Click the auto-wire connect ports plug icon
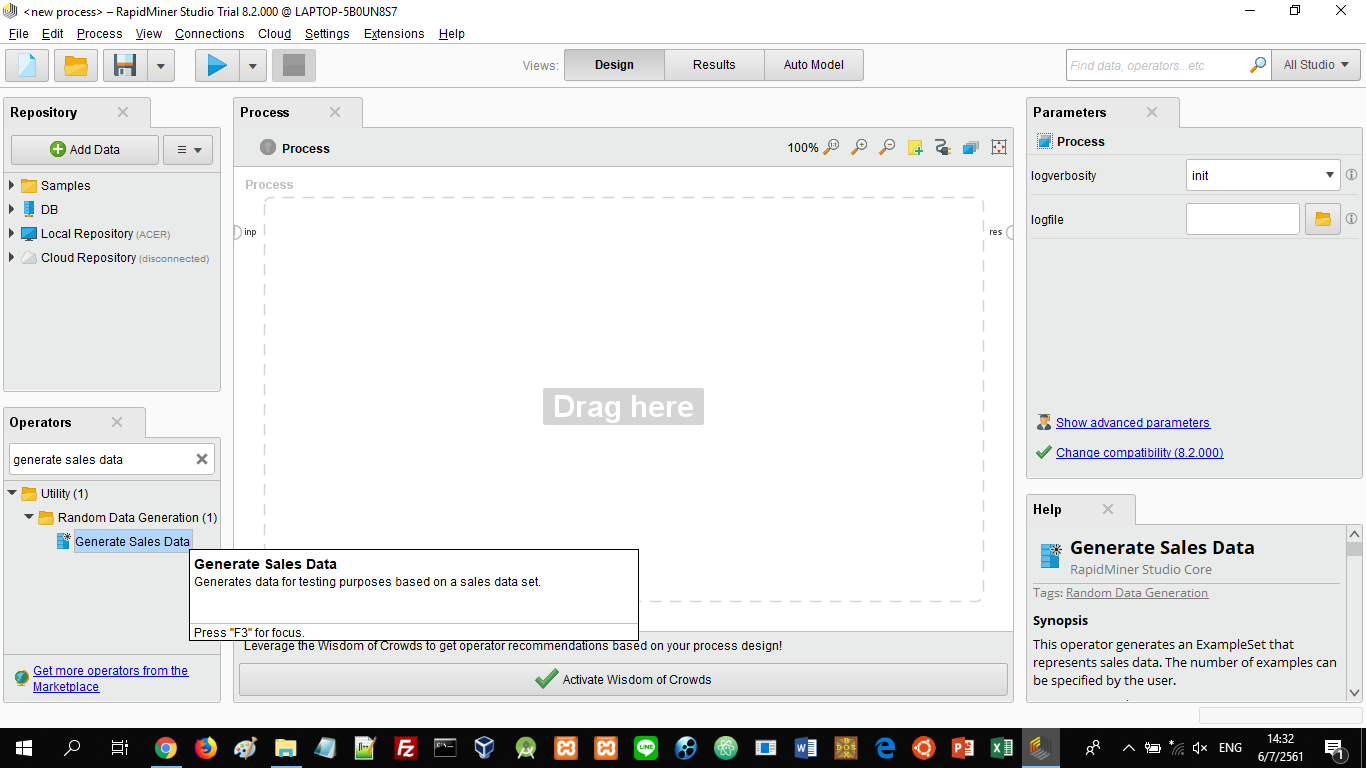 [x=942, y=148]
